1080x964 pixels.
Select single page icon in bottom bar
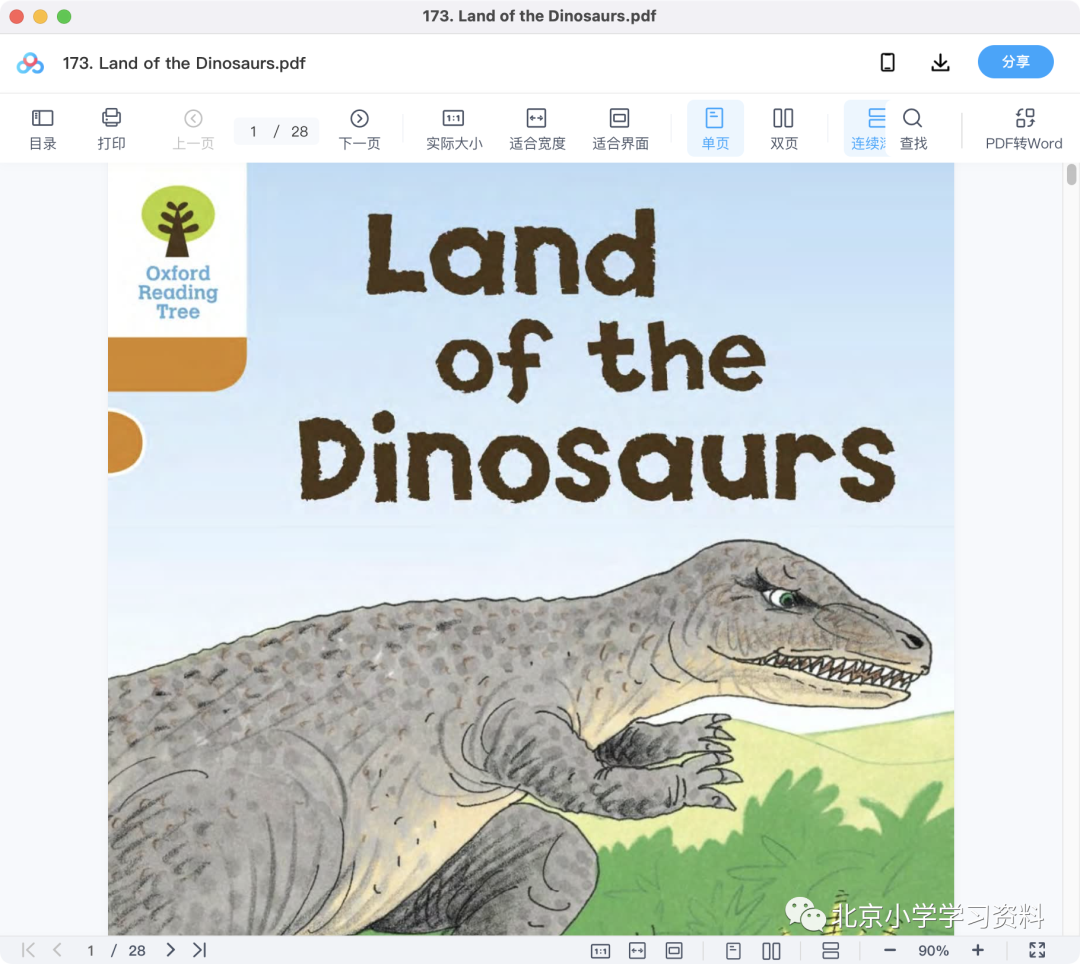click(733, 951)
